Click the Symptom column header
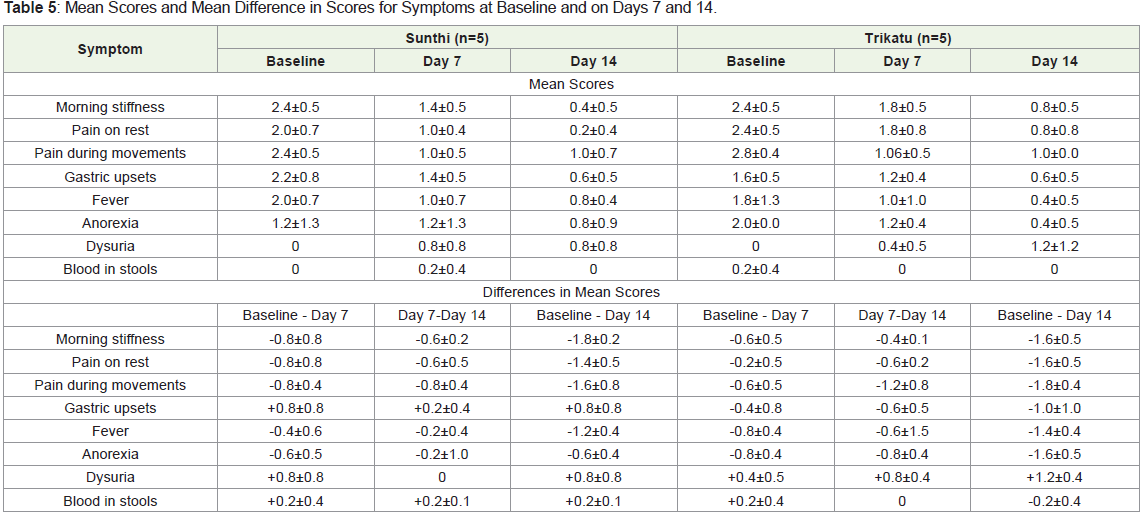The image size is (1143, 513). click(110, 50)
